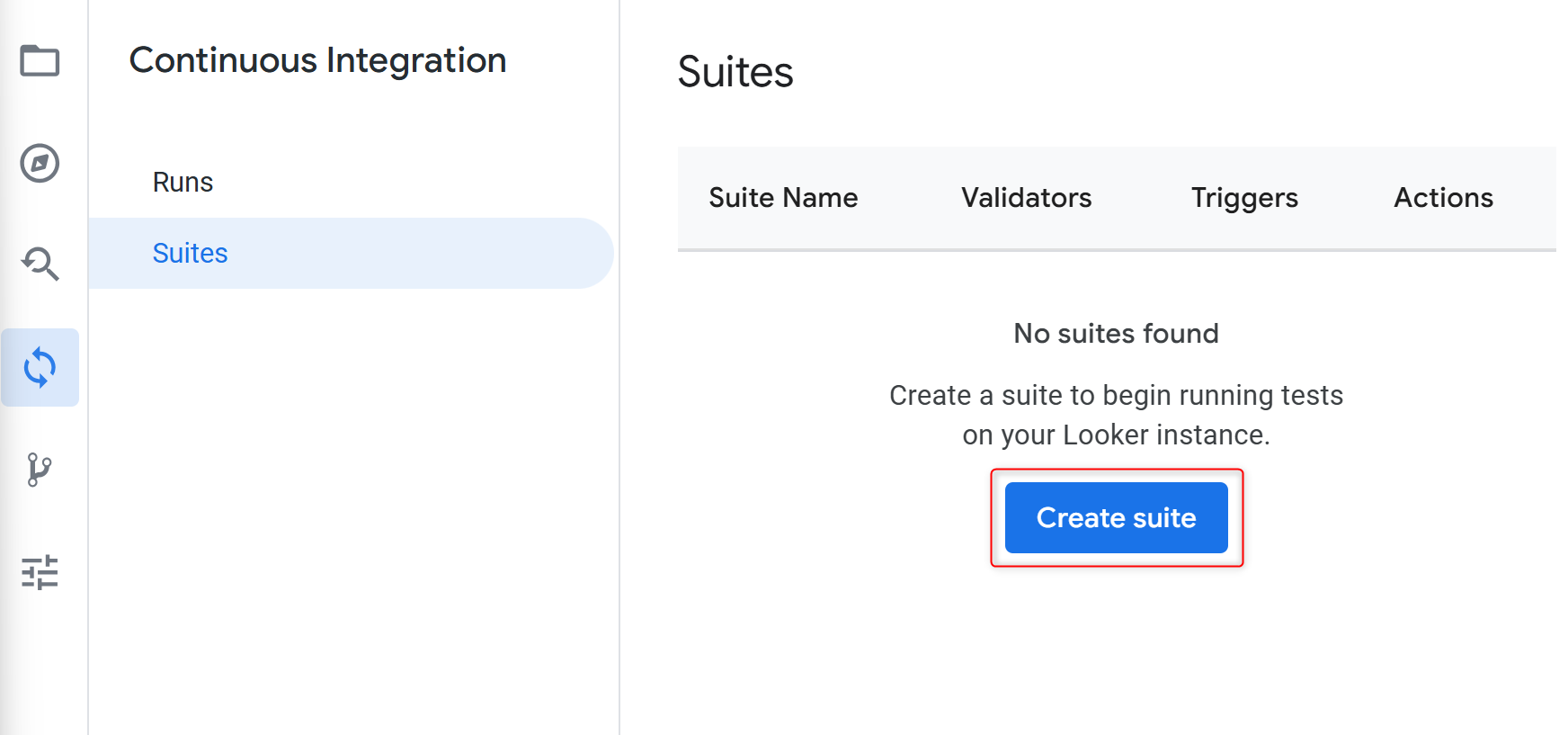Click the Suites page heading
The height and width of the screenshot is (735, 1568).
pyautogui.click(x=735, y=72)
